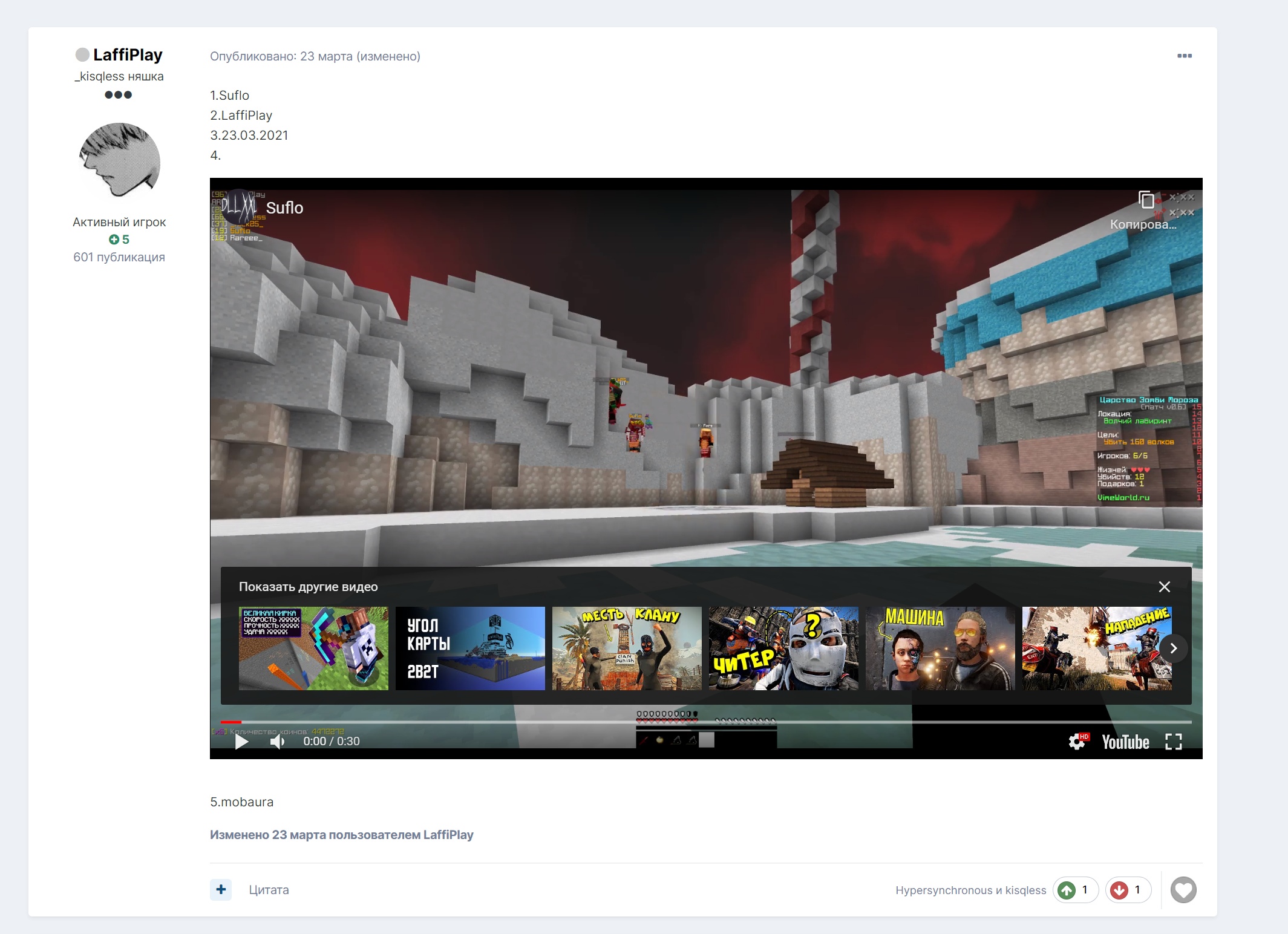The width and height of the screenshot is (1288, 934).
Task: Open the Великая кирка suggested video thumbnail
Action: coord(313,648)
